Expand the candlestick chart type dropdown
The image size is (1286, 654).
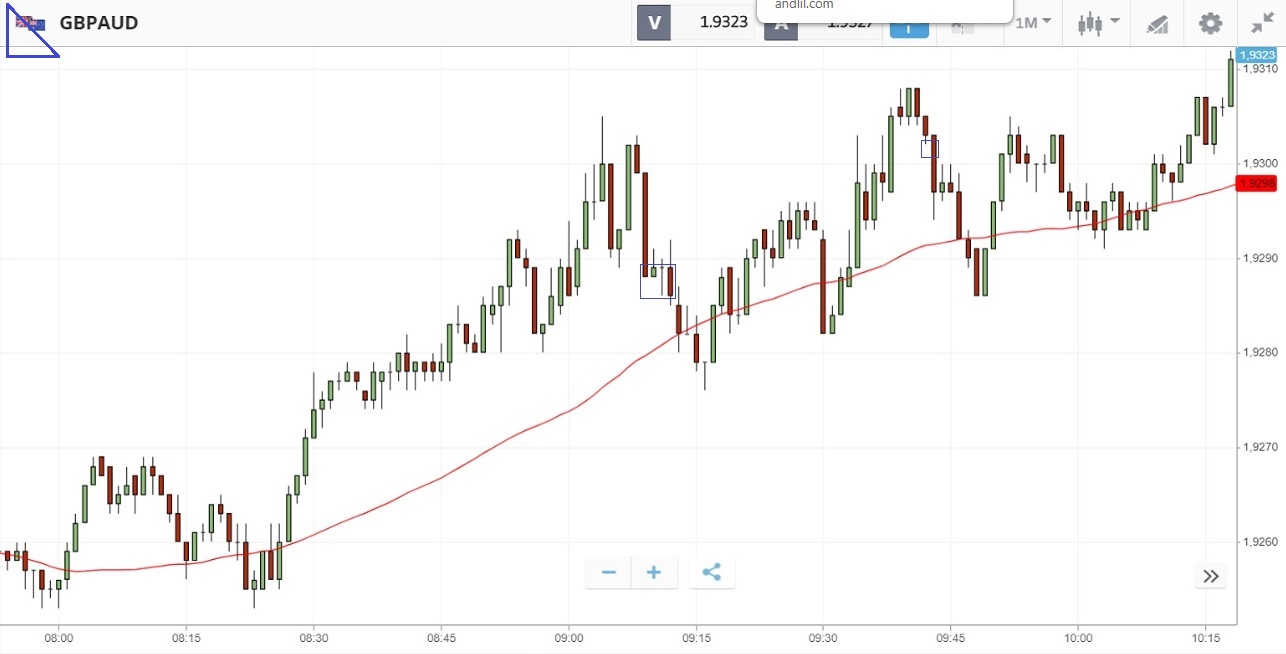[x=1098, y=22]
